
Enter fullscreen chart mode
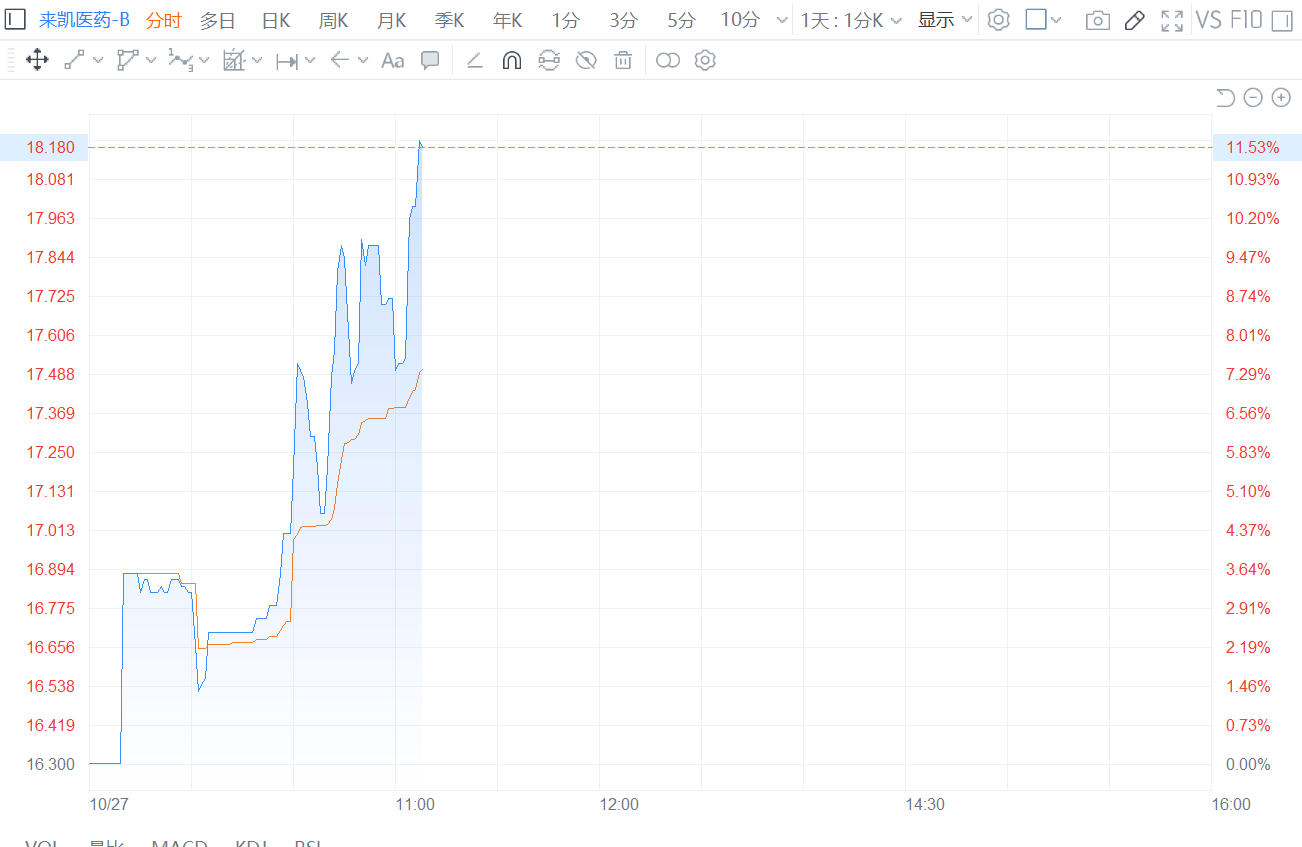click(x=1172, y=20)
